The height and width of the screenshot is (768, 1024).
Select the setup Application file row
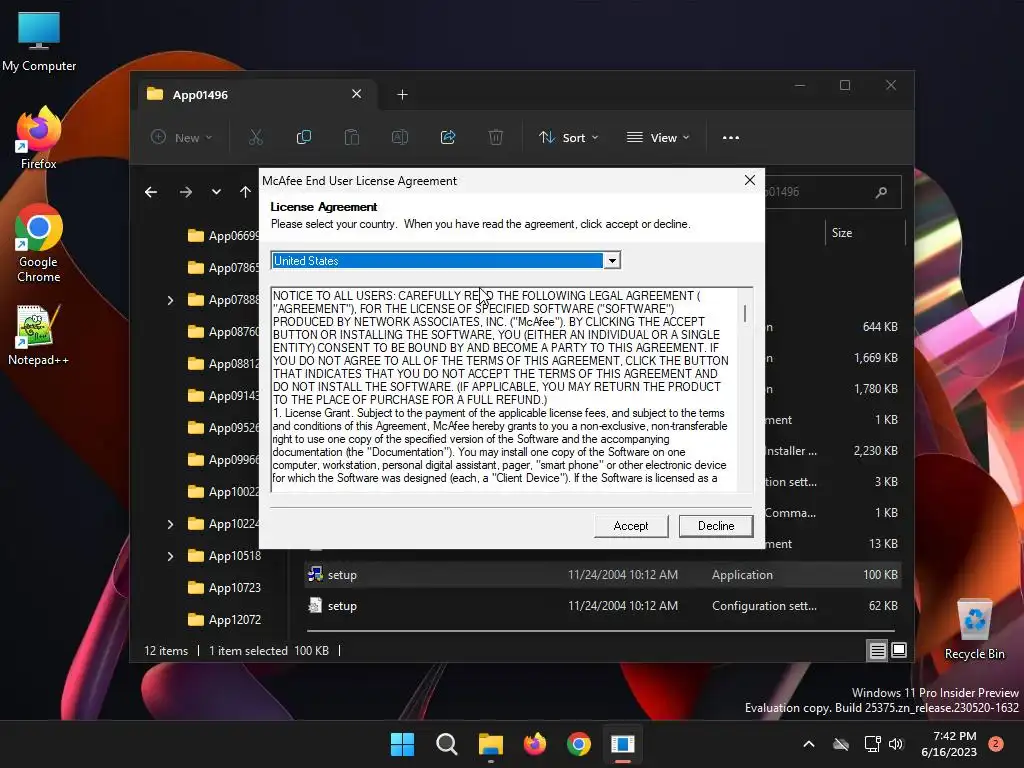603,575
